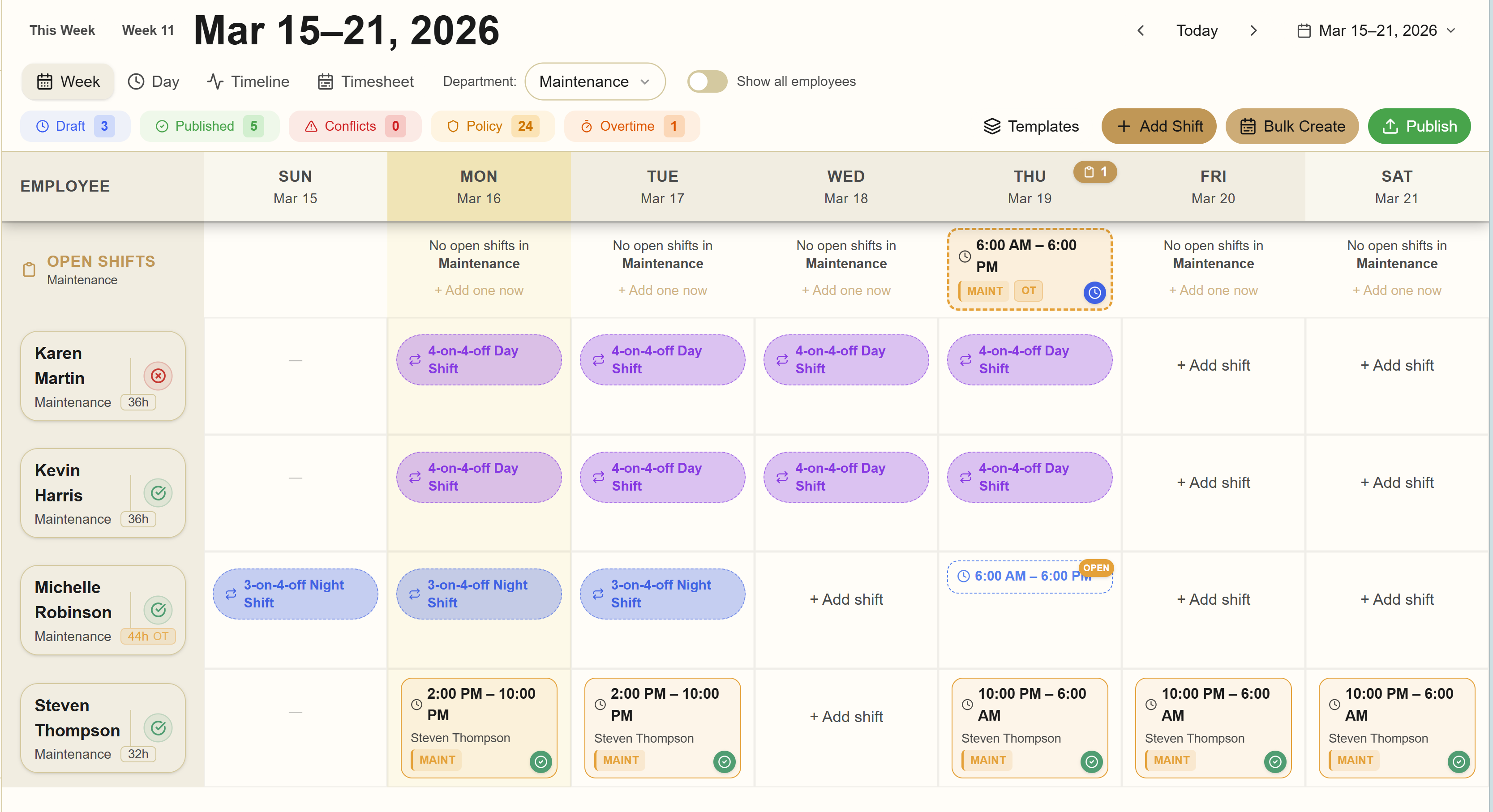Switch to Day view
The image size is (1493, 812).
[x=153, y=81]
